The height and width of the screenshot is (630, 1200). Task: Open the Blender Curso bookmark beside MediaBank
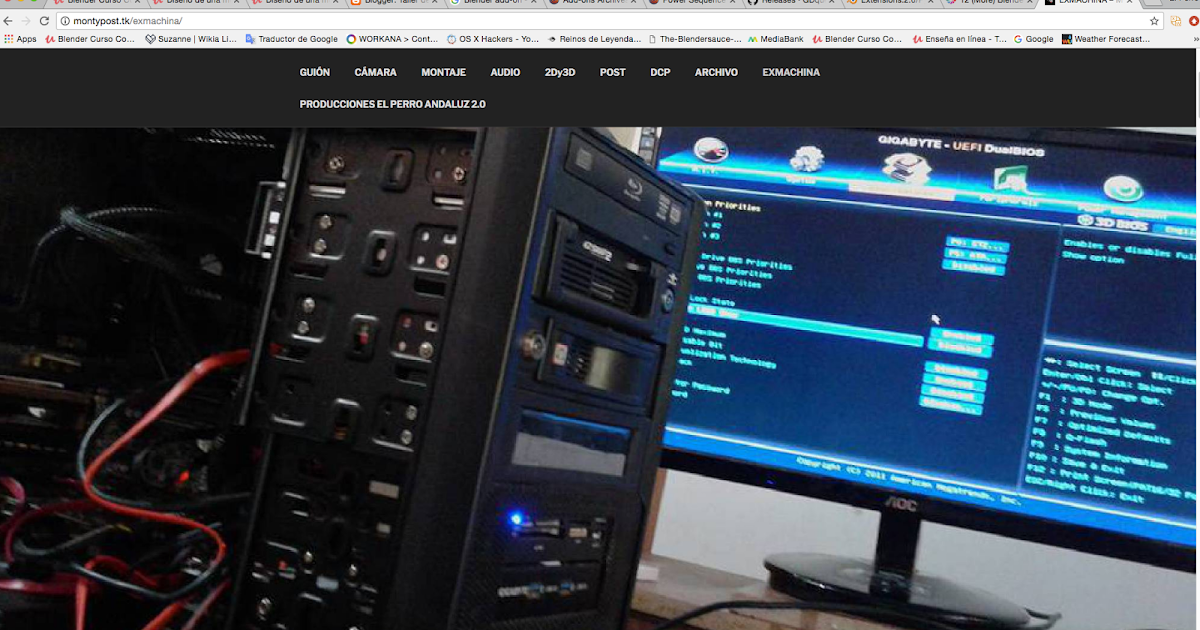tap(857, 39)
